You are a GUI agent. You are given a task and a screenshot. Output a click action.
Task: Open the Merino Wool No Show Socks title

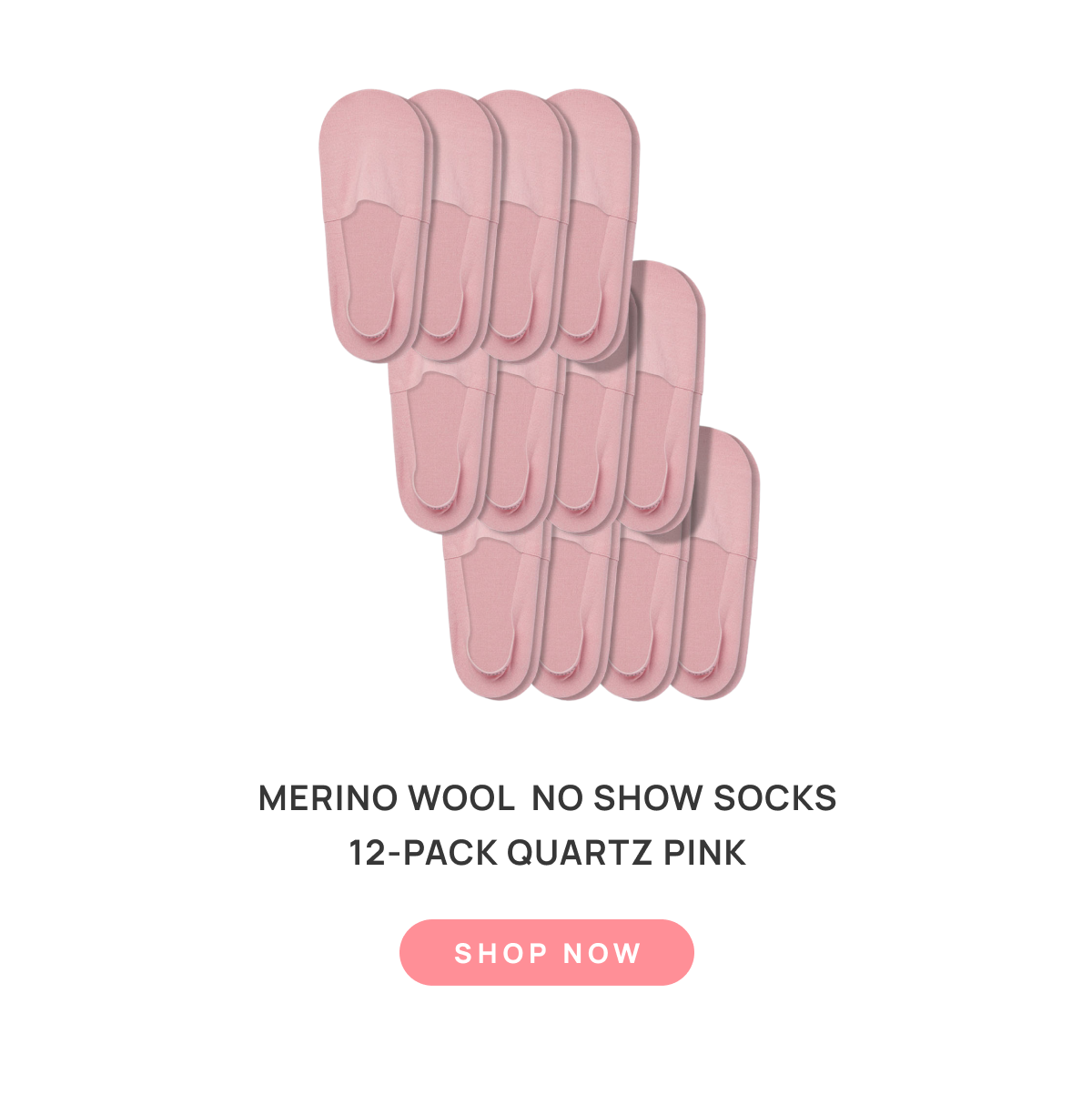547,798
